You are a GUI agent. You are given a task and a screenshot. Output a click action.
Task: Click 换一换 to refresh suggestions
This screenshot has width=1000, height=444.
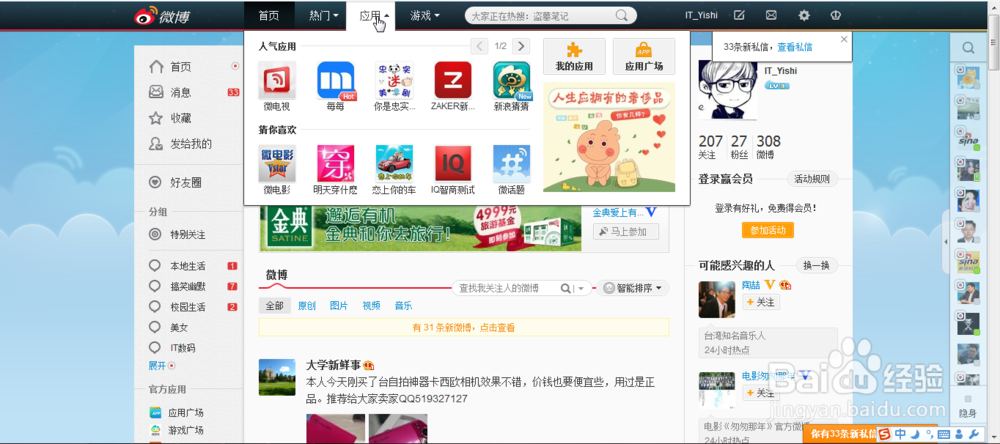[x=816, y=265]
